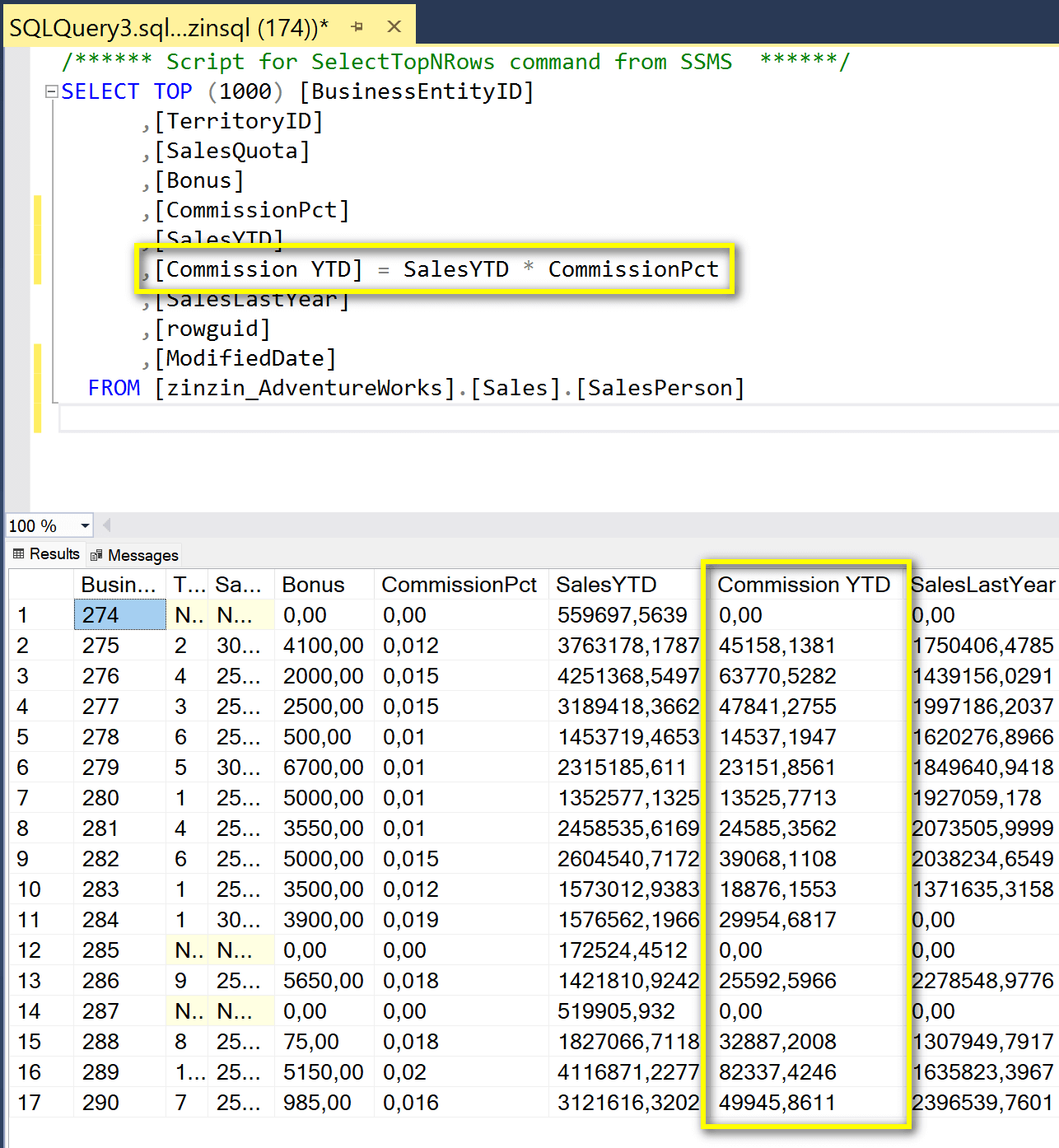Click the Results grid icon

pos(19,553)
